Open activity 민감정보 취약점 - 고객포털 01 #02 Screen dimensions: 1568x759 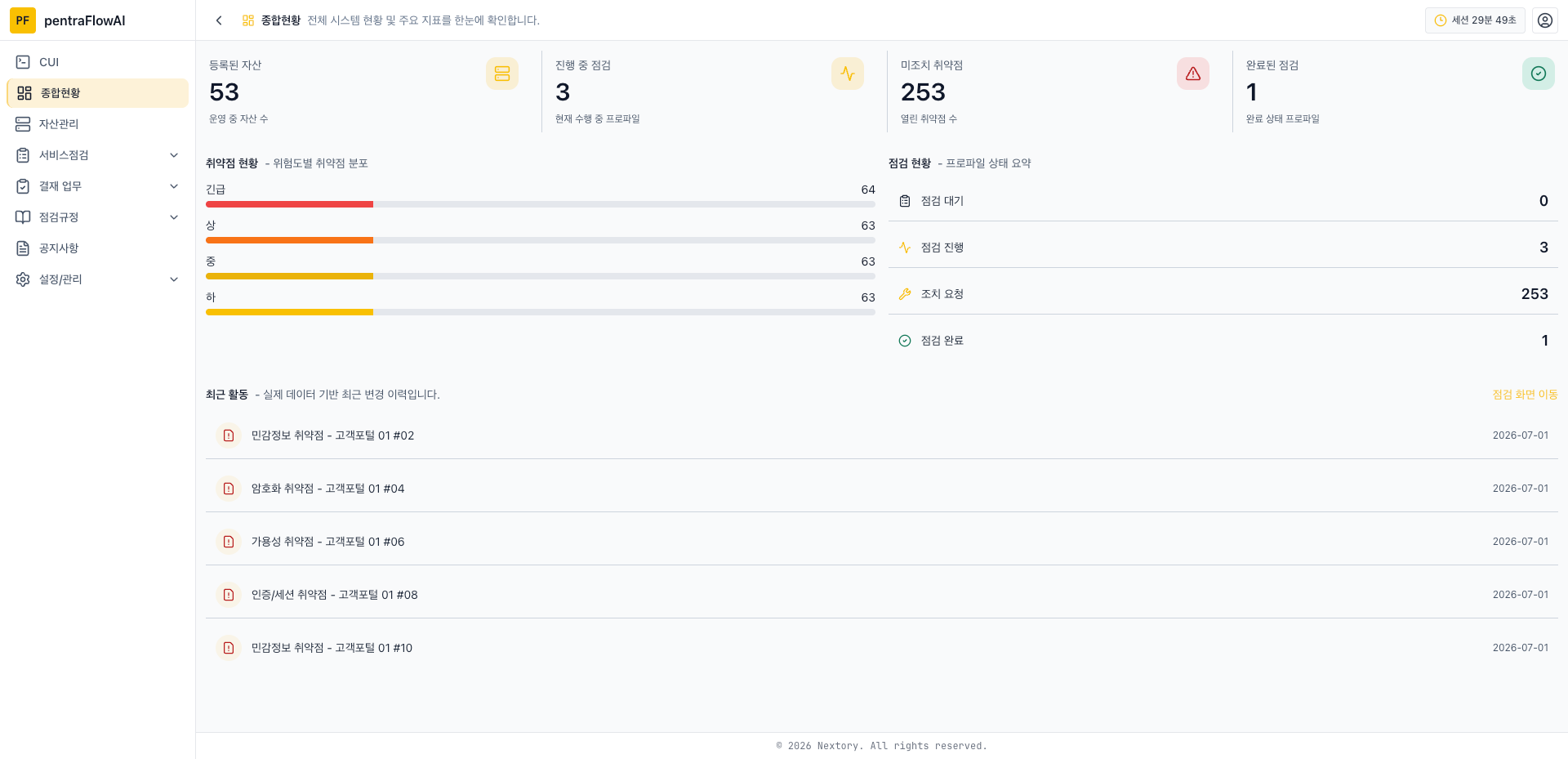click(882, 435)
